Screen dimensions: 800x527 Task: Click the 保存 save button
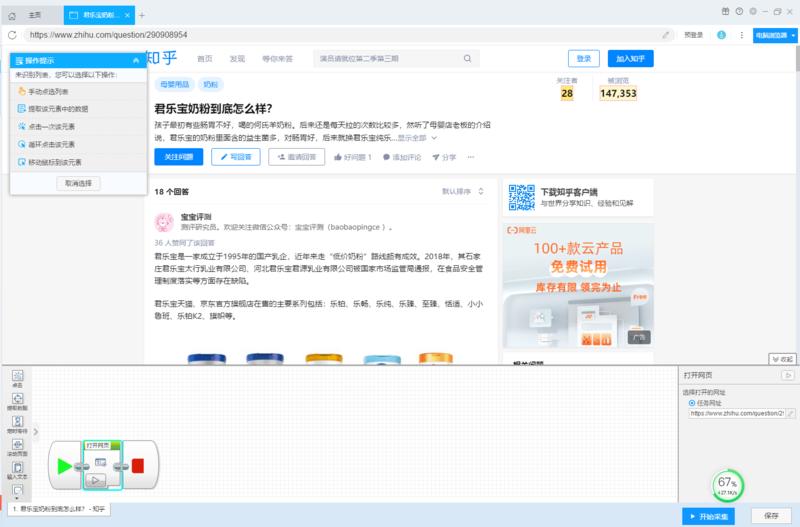click(x=771, y=516)
